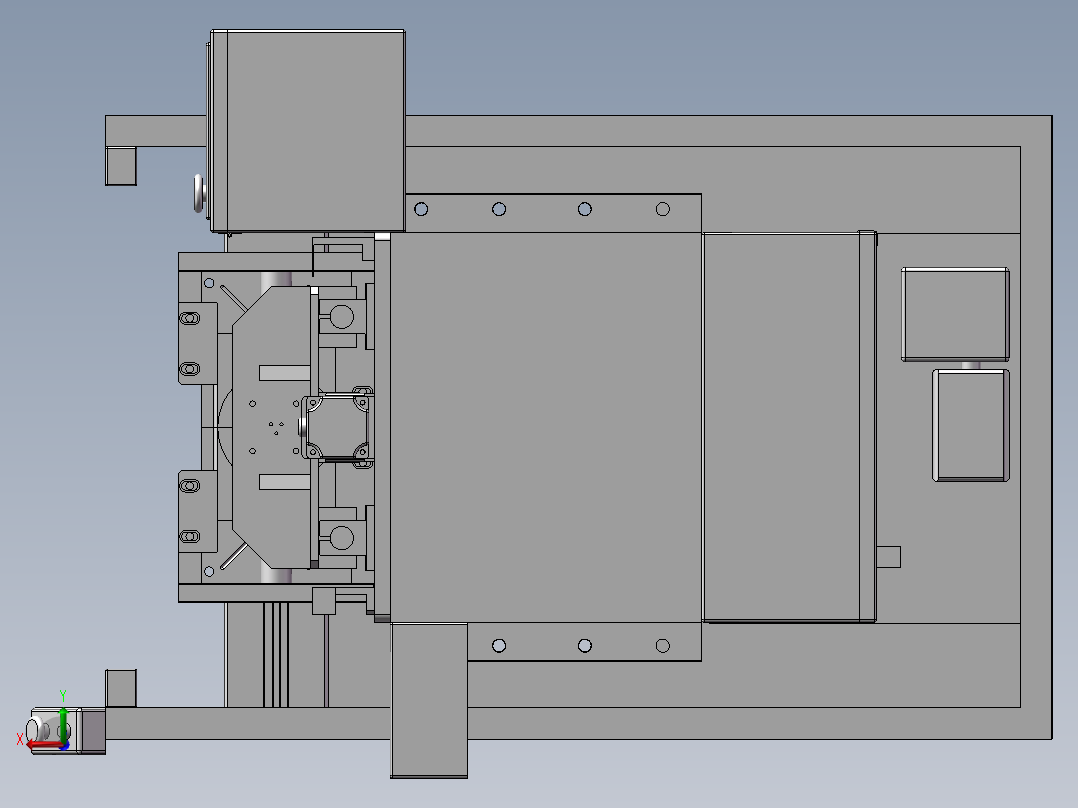Select the lower circular shaft beside the octagonal plate
Viewport: 1078px width, 808px height.
(342, 538)
